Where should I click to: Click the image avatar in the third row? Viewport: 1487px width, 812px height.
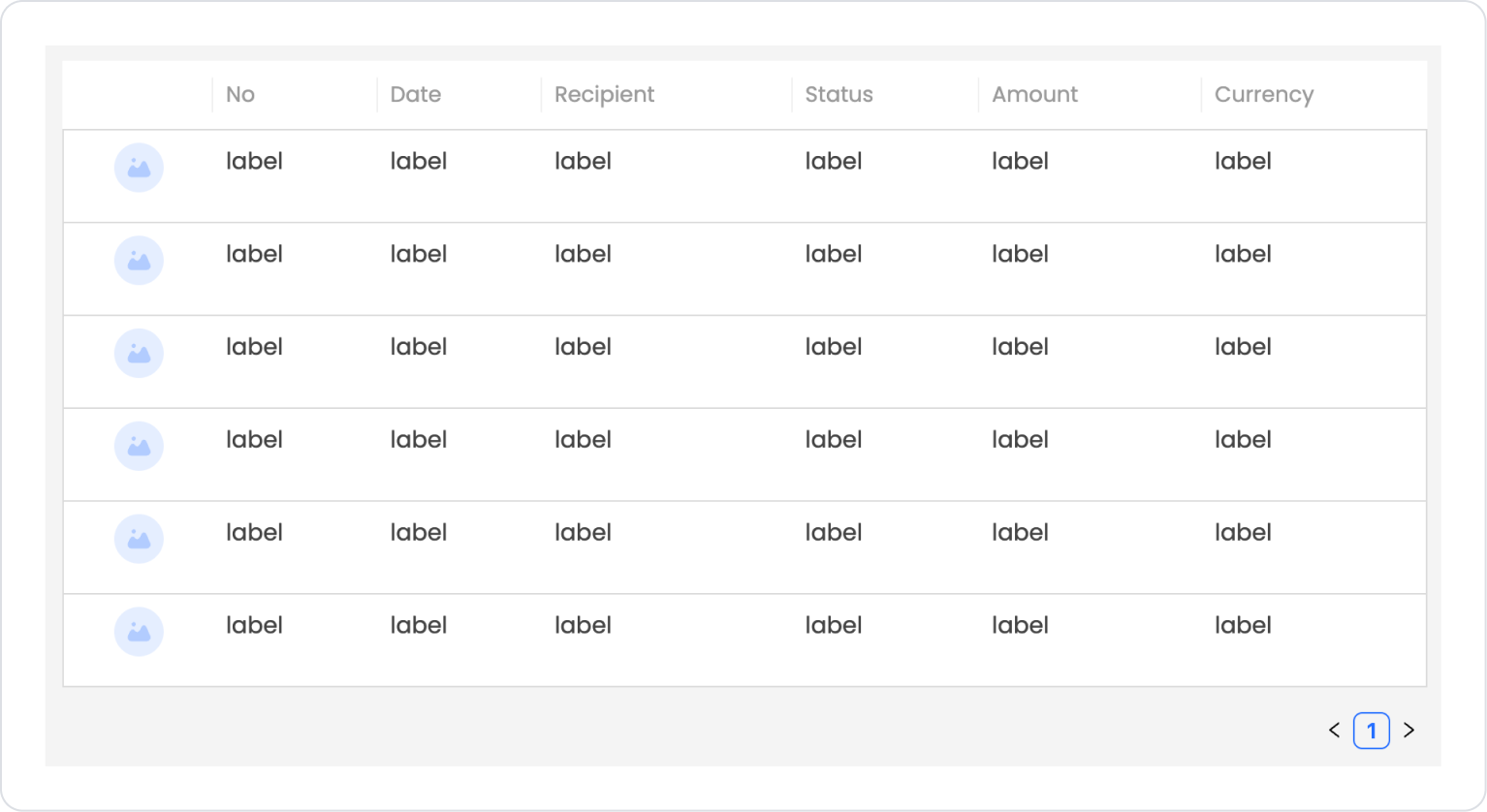(x=139, y=354)
